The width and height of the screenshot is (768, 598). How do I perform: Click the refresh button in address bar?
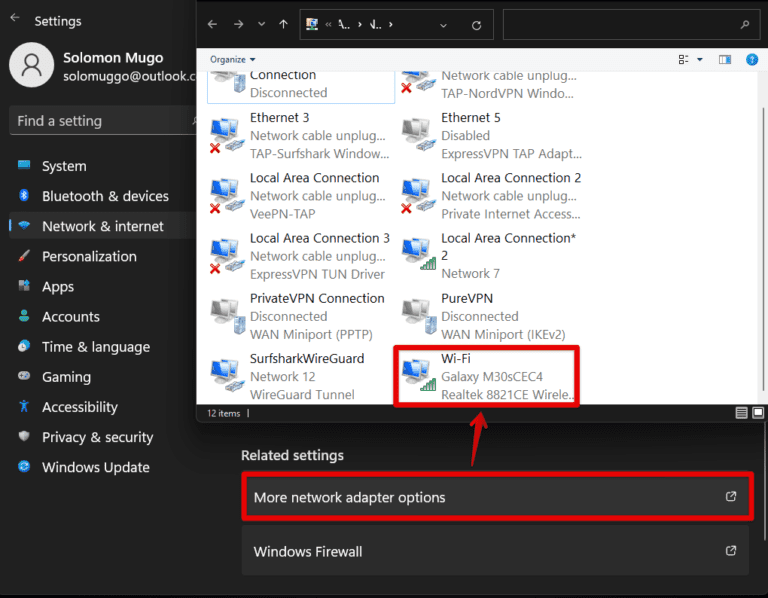coord(476,25)
